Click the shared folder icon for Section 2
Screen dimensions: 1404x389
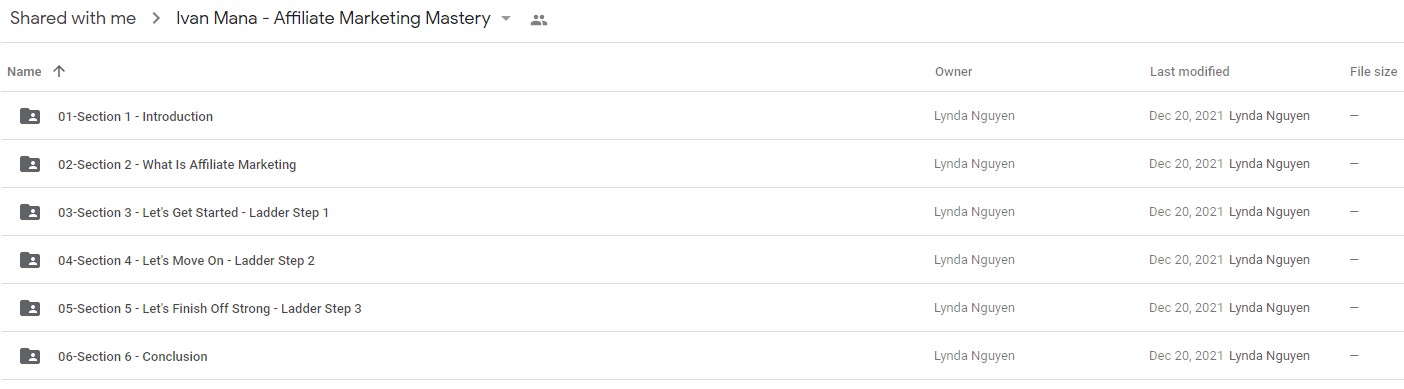(30, 164)
